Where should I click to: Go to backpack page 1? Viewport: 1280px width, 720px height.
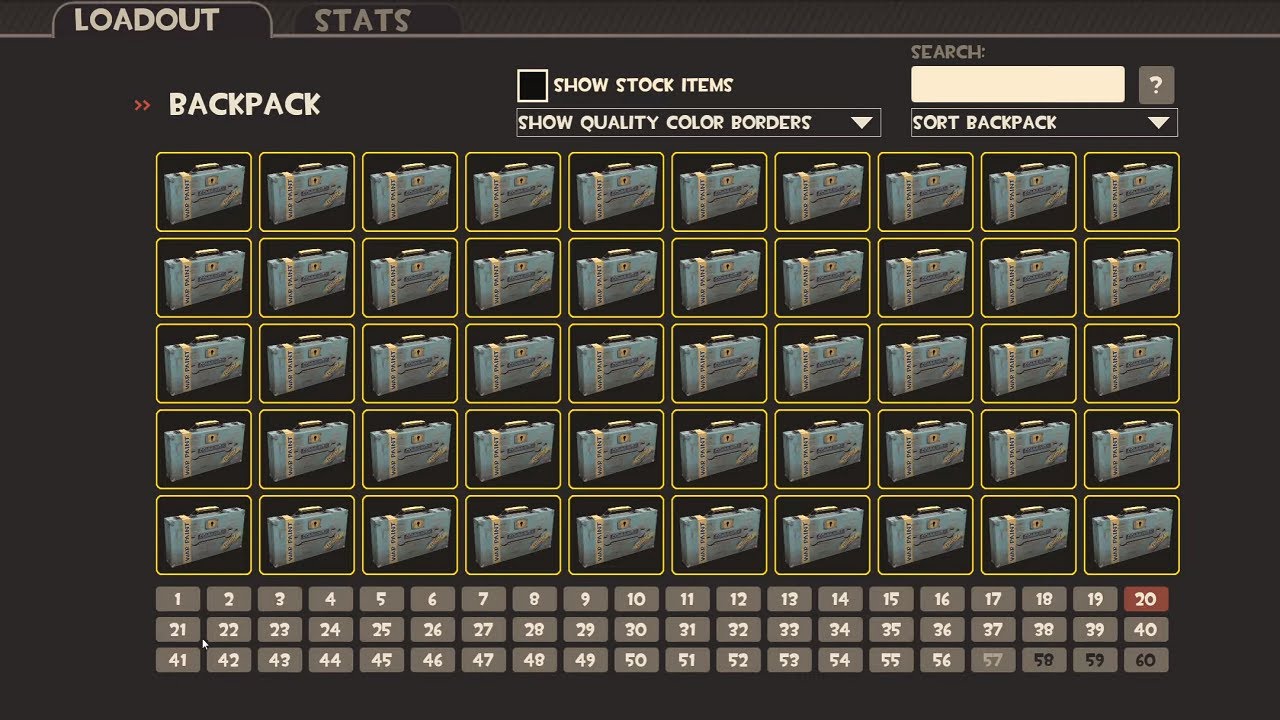pyautogui.click(x=178, y=600)
